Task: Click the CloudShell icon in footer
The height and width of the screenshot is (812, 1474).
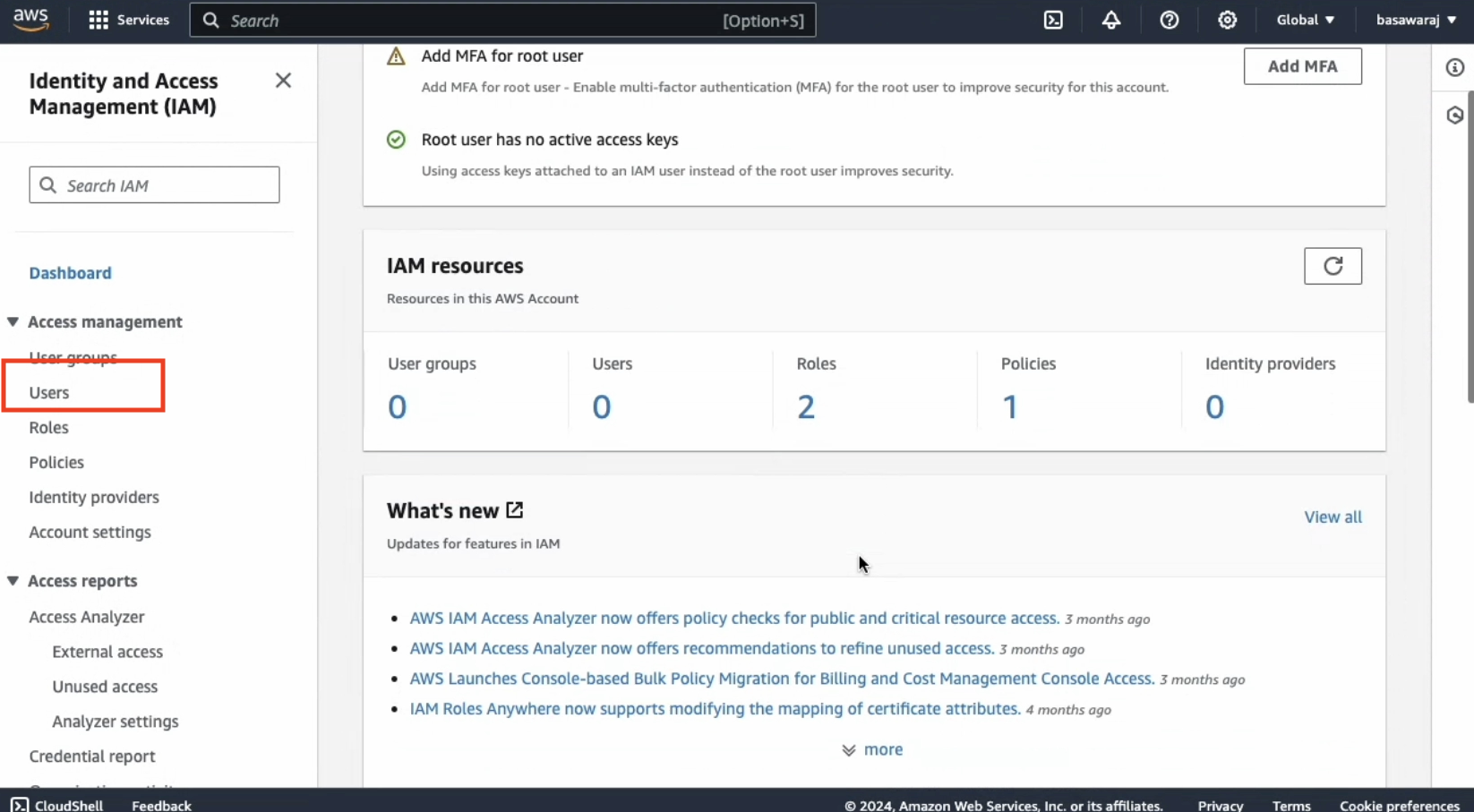Action: 19,805
